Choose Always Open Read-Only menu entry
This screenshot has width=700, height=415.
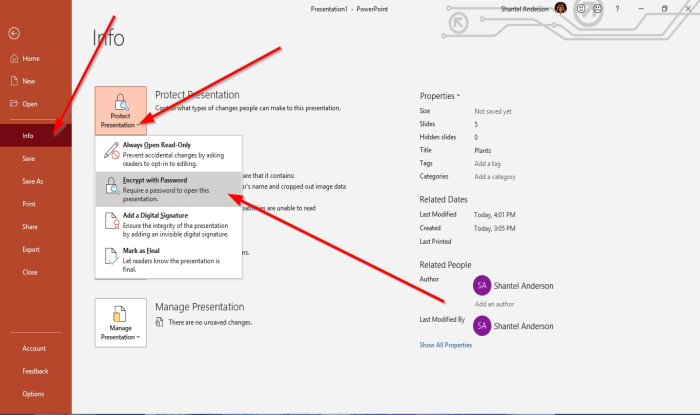point(169,154)
